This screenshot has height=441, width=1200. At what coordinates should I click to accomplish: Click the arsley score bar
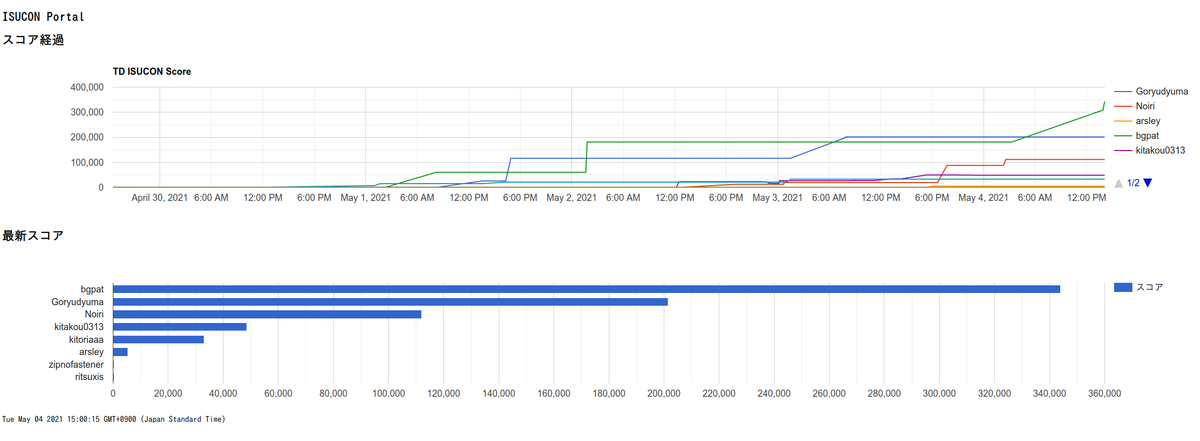point(120,352)
